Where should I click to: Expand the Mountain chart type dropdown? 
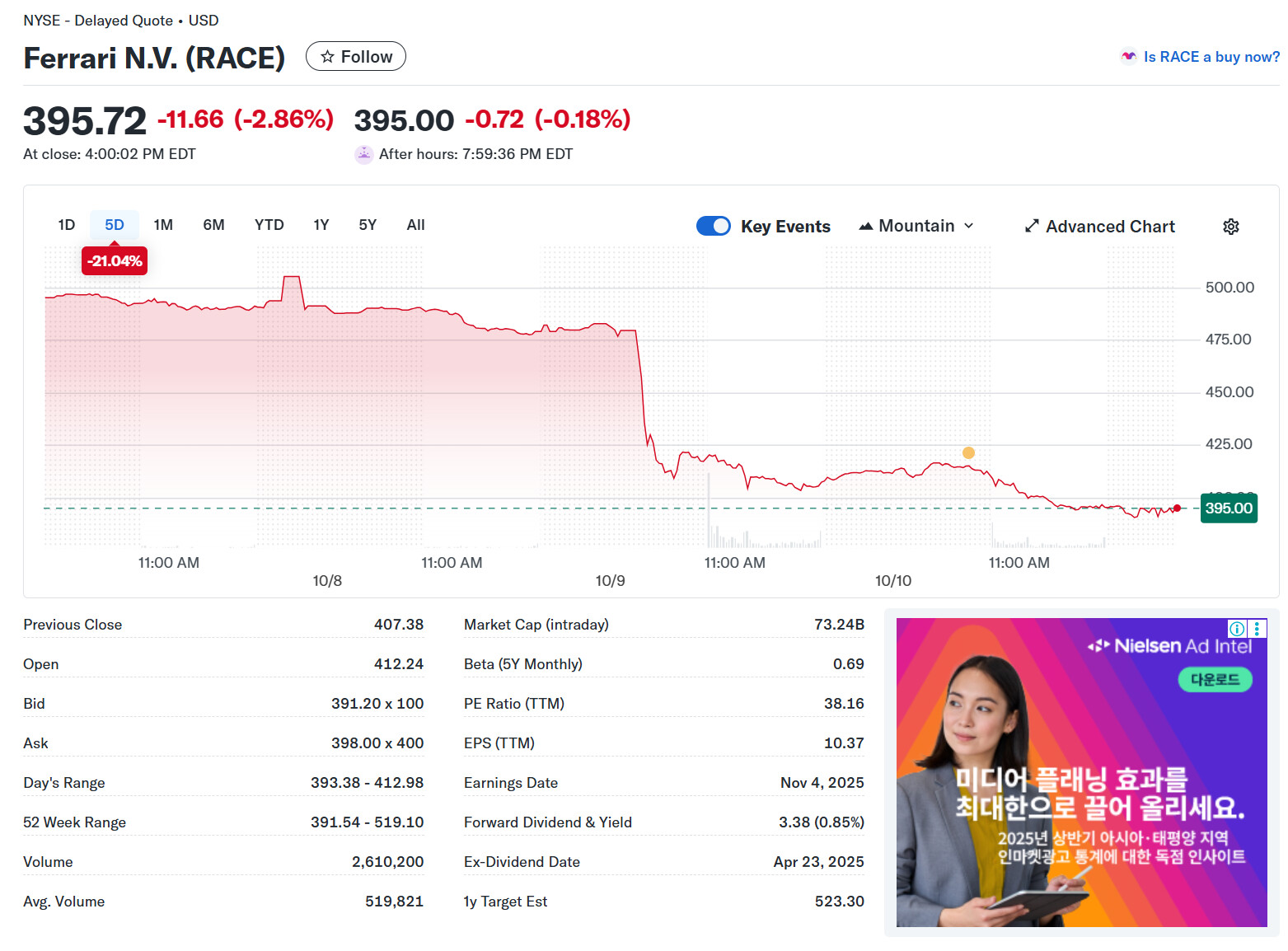click(x=916, y=226)
